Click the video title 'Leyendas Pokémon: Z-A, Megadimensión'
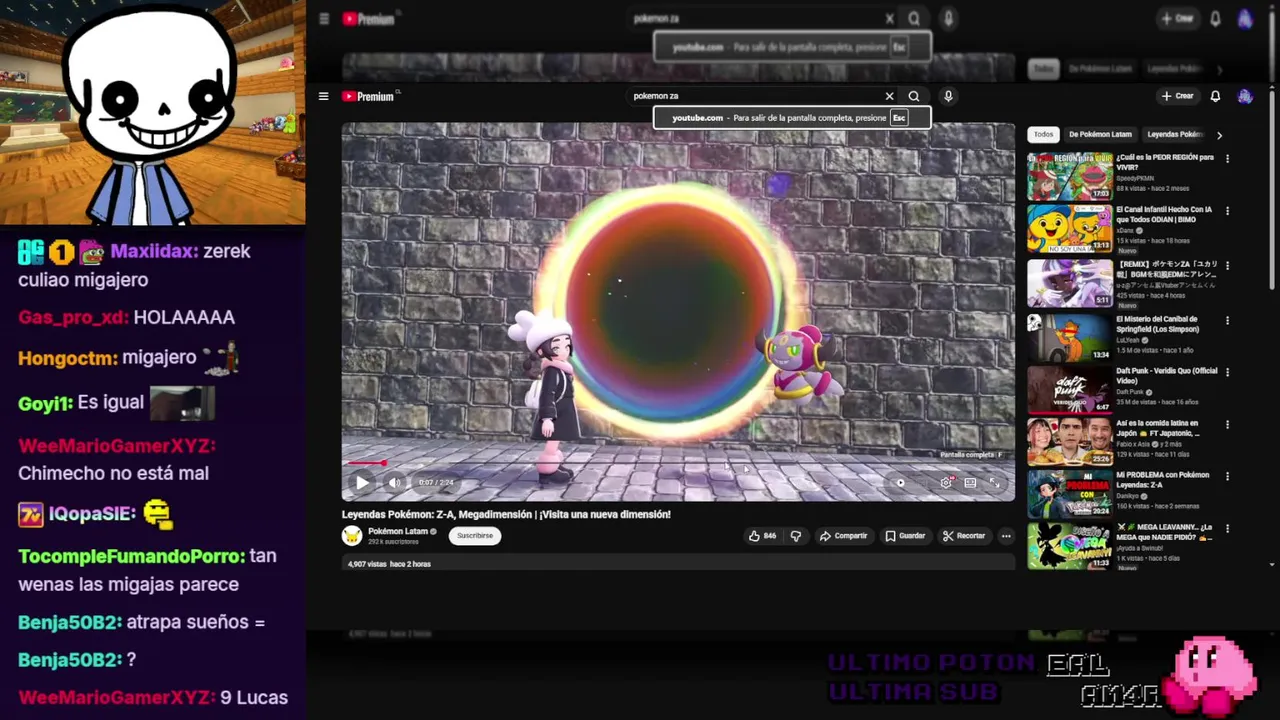Viewport: 1280px width, 720px height. click(x=506, y=514)
